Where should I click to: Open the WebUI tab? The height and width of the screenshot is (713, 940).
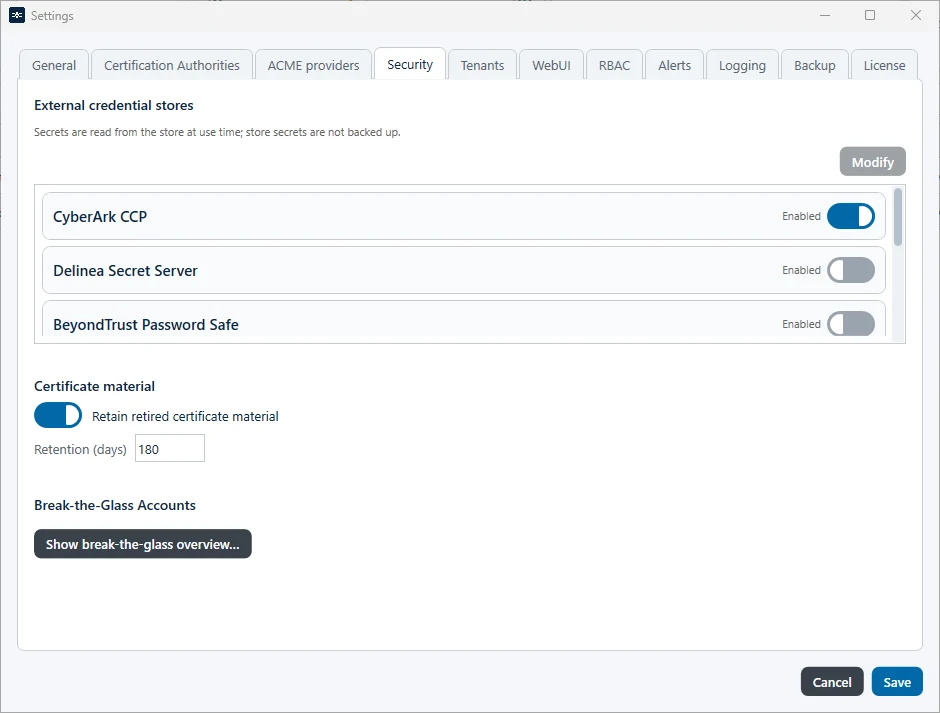pos(551,65)
